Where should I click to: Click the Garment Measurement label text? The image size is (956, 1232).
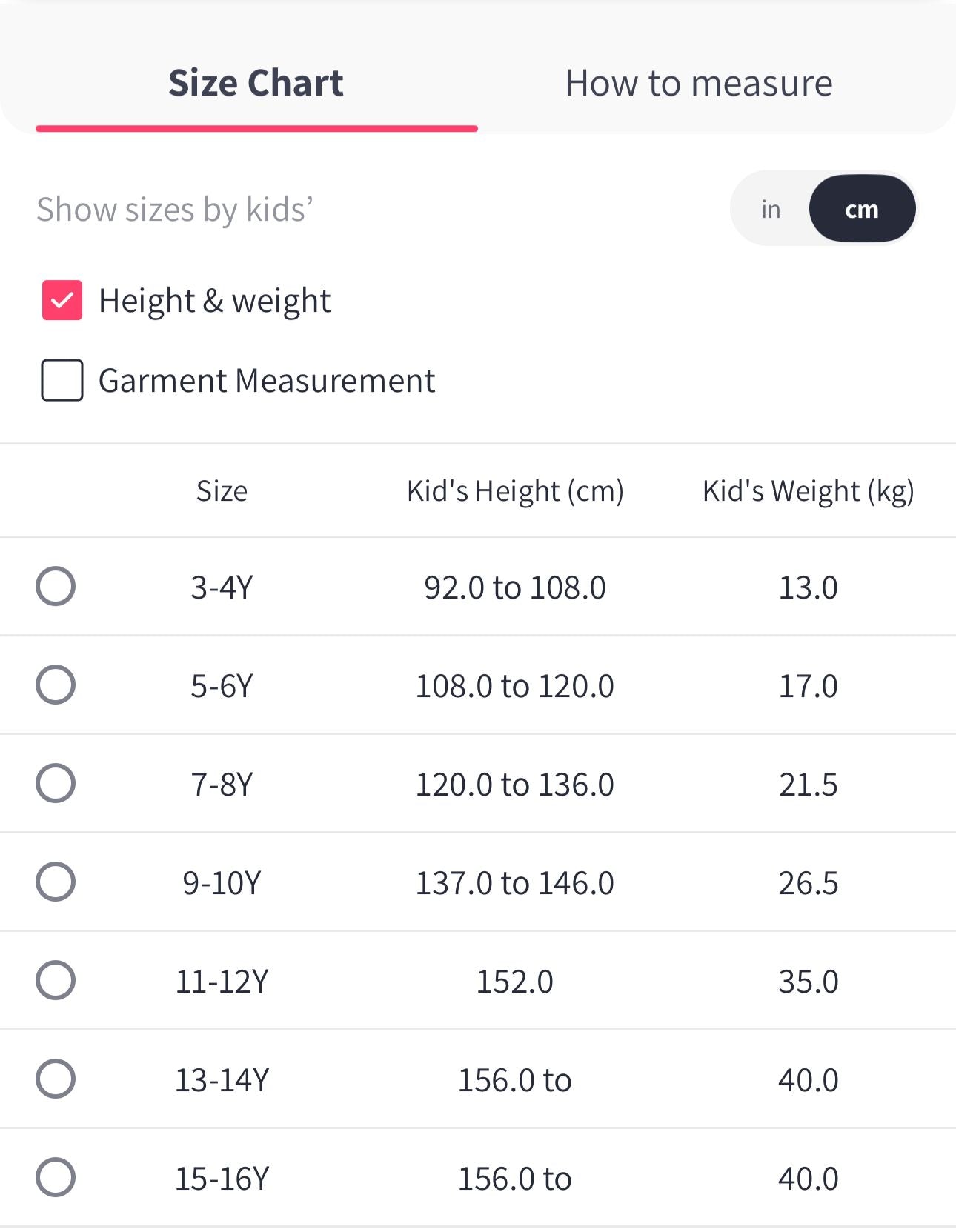[267, 381]
